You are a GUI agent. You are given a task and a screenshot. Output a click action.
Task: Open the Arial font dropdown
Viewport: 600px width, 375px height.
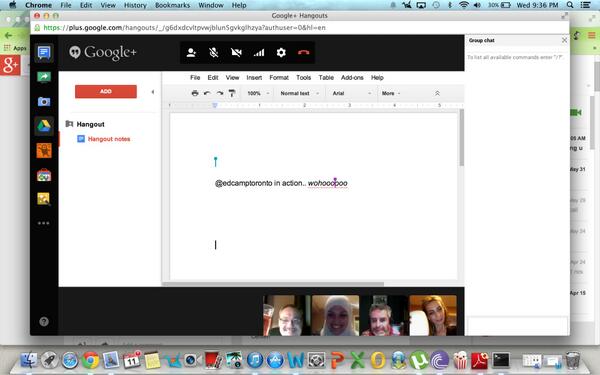[352, 93]
